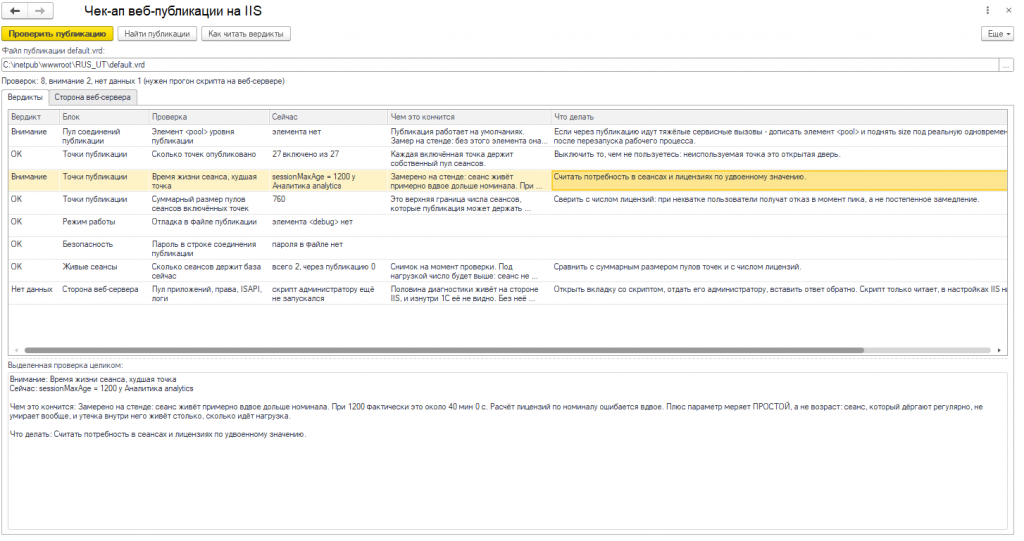
Task: Select 'Выключить то, чем не пользуетесь' cell
Action: click(x=779, y=158)
